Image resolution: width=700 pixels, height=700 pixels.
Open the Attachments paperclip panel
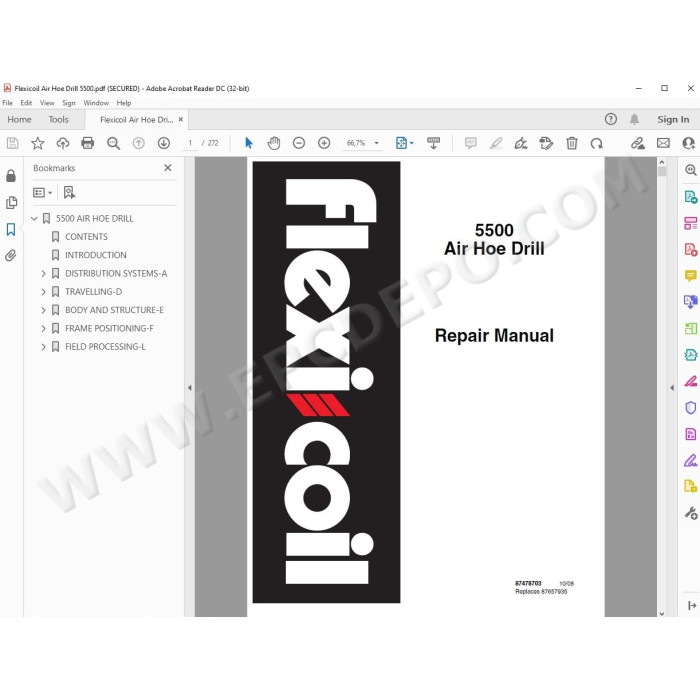point(11,255)
